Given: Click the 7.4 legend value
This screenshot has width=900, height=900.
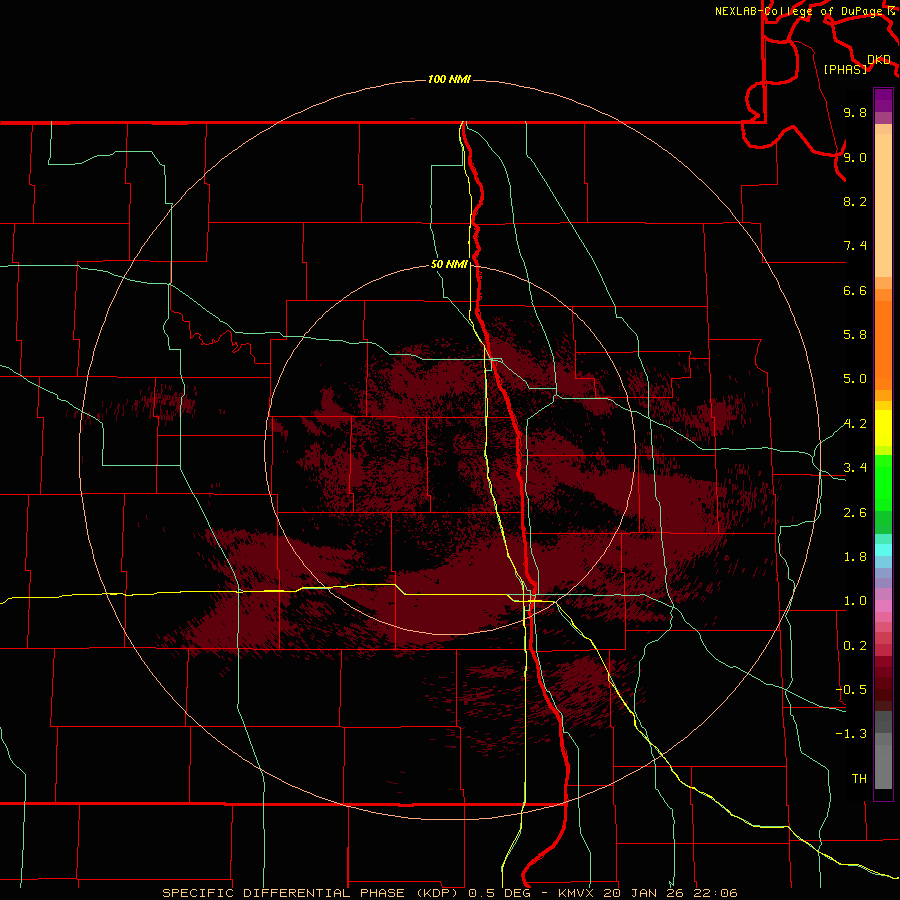Looking at the screenshot, I should pyautogui.click(x=855, y=246).
